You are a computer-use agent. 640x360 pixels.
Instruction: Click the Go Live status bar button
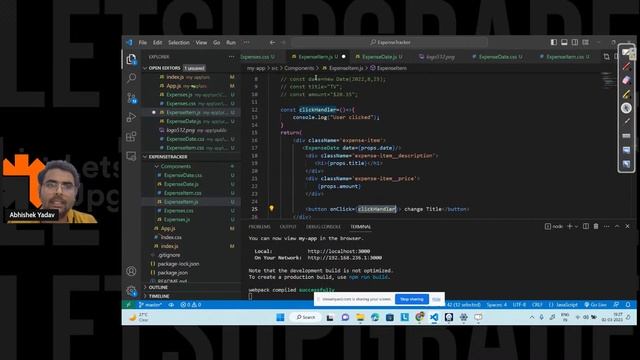click(x=596, y=305)
